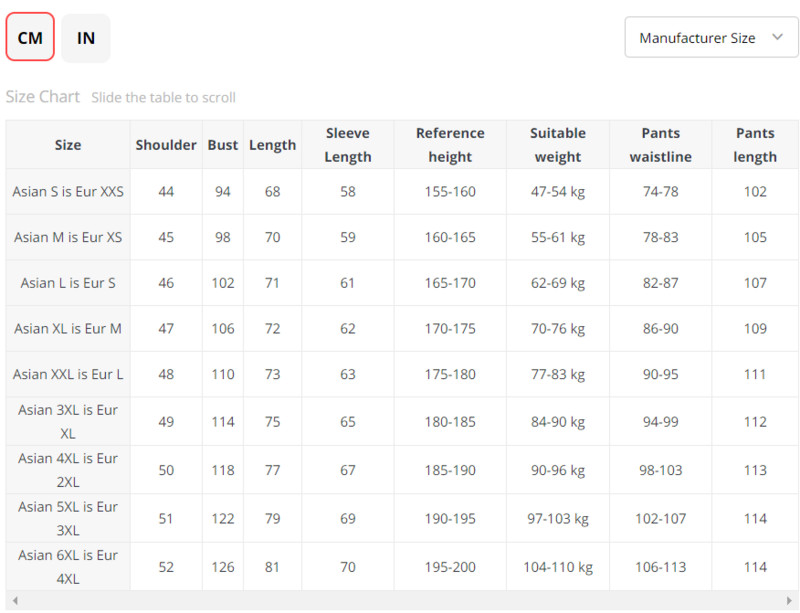Click the left arrow of horizontal scrollbar
The width and height of the screenshot is (800, 613).
(x=13, y=600)
